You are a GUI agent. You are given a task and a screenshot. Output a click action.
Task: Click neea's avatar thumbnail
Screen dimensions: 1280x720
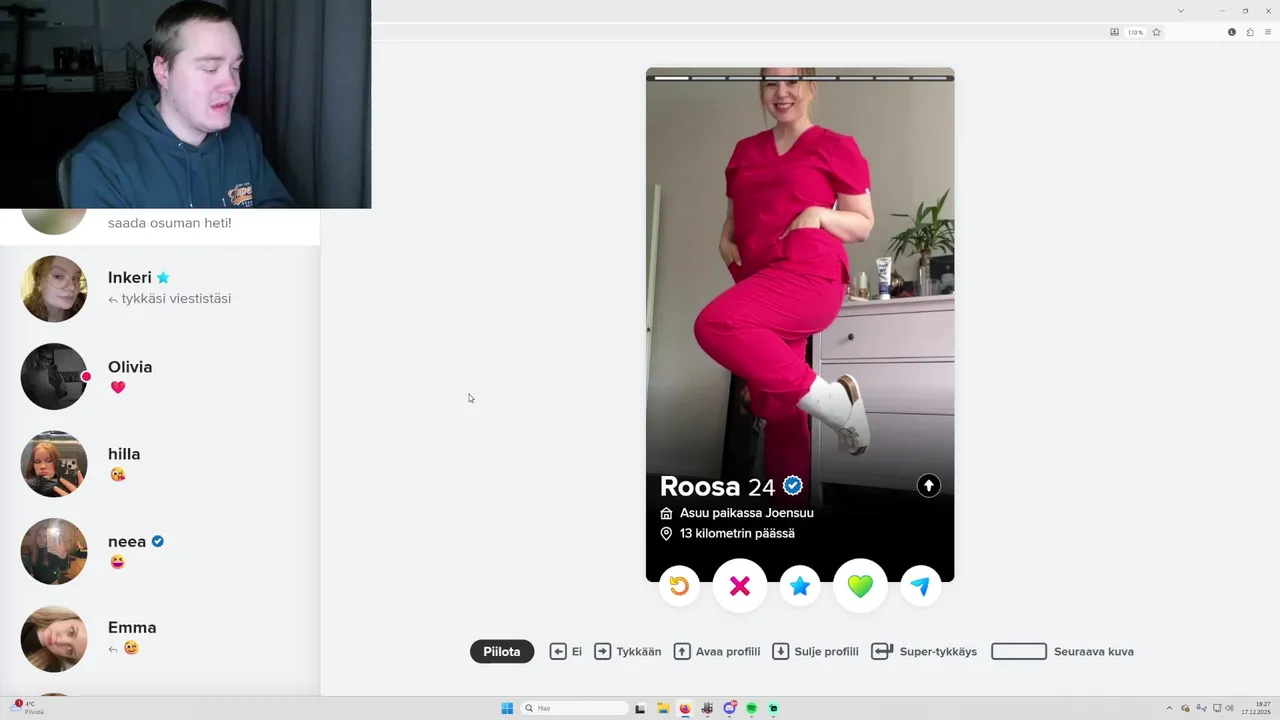pyautogui.click(x=54, y=551)
